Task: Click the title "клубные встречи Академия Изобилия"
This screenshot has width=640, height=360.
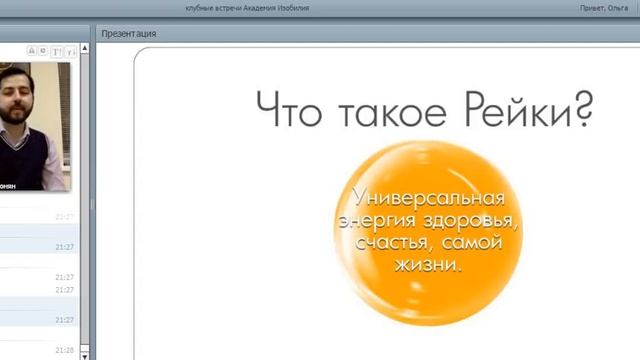Action: [247, 8]
